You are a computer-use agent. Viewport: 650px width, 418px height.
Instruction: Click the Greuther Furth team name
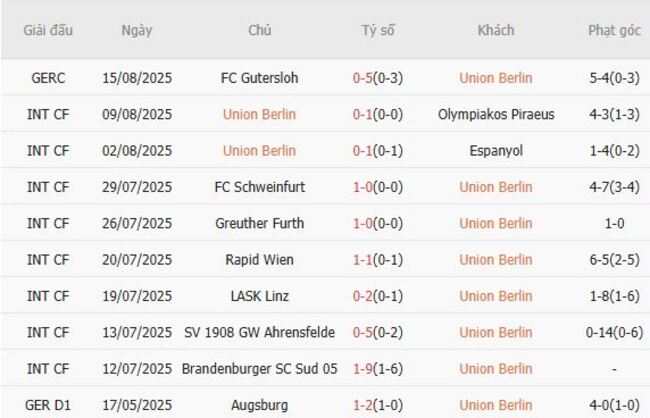coord(259,223)
